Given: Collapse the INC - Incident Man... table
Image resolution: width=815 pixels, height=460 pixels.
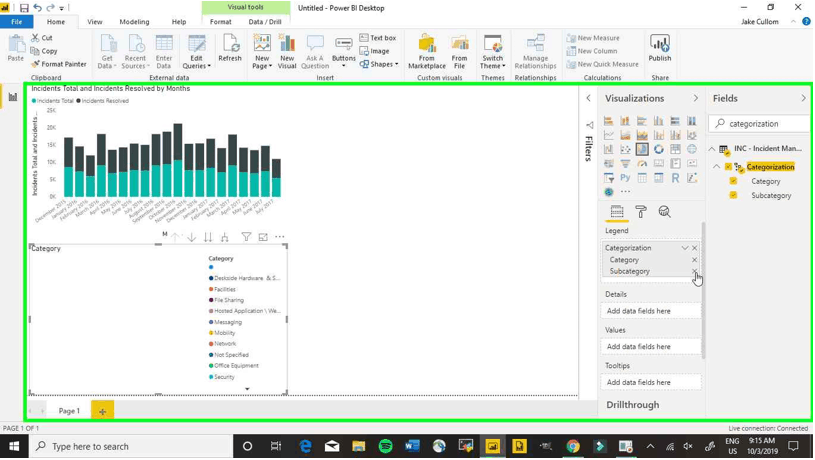Looking at the screenshot, I should coord(712,149).
